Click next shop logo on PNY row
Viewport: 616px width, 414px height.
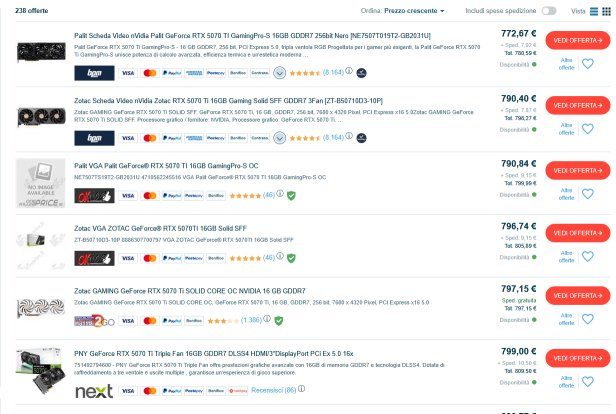coord(94,391)
